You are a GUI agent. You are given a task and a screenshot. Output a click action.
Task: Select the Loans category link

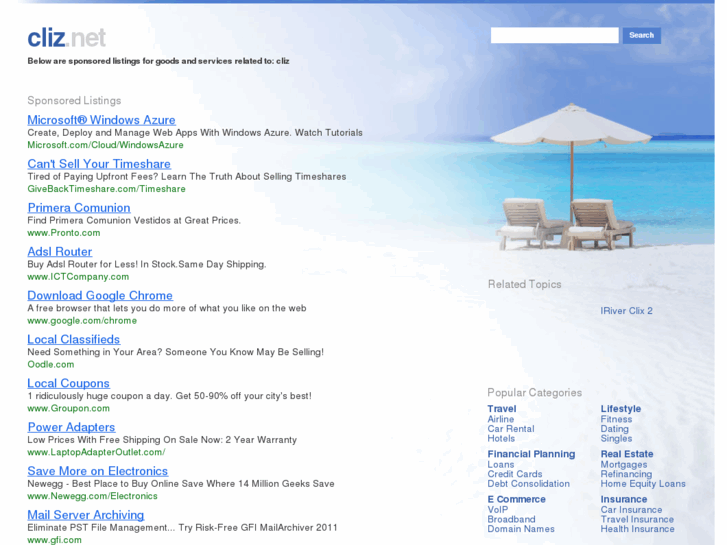tap(501, 464)
